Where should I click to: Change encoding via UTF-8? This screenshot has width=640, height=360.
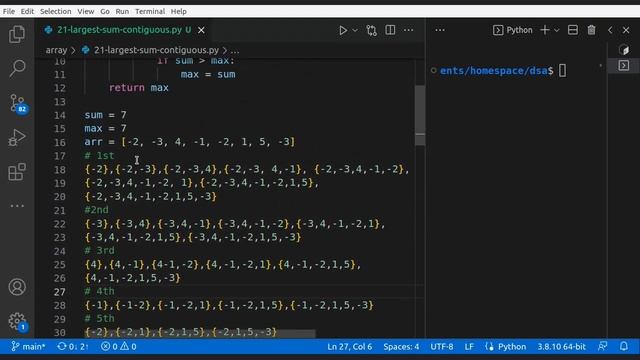[442, 347]
